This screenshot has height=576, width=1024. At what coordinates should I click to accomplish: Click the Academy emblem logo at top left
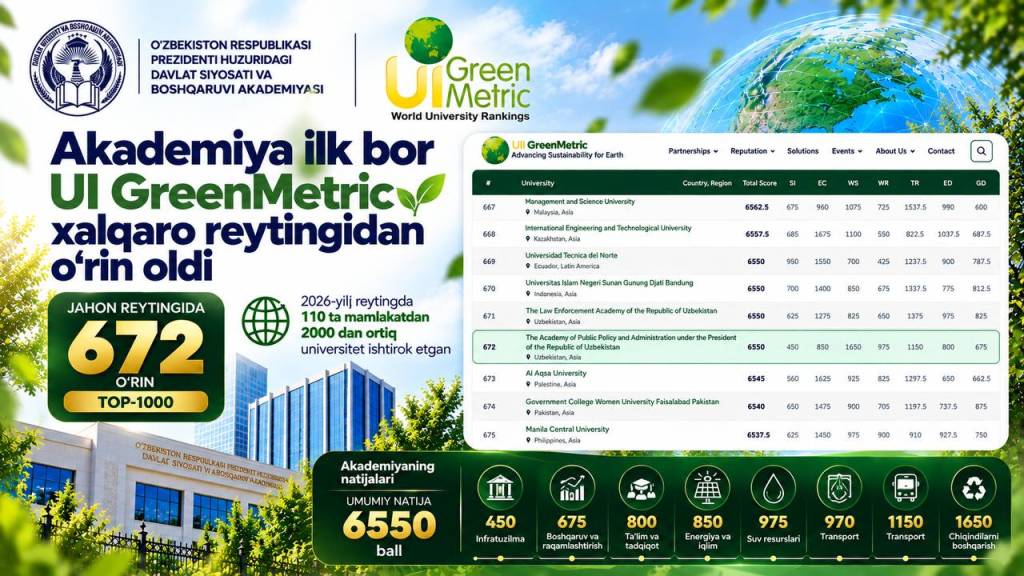coord(78,67)
